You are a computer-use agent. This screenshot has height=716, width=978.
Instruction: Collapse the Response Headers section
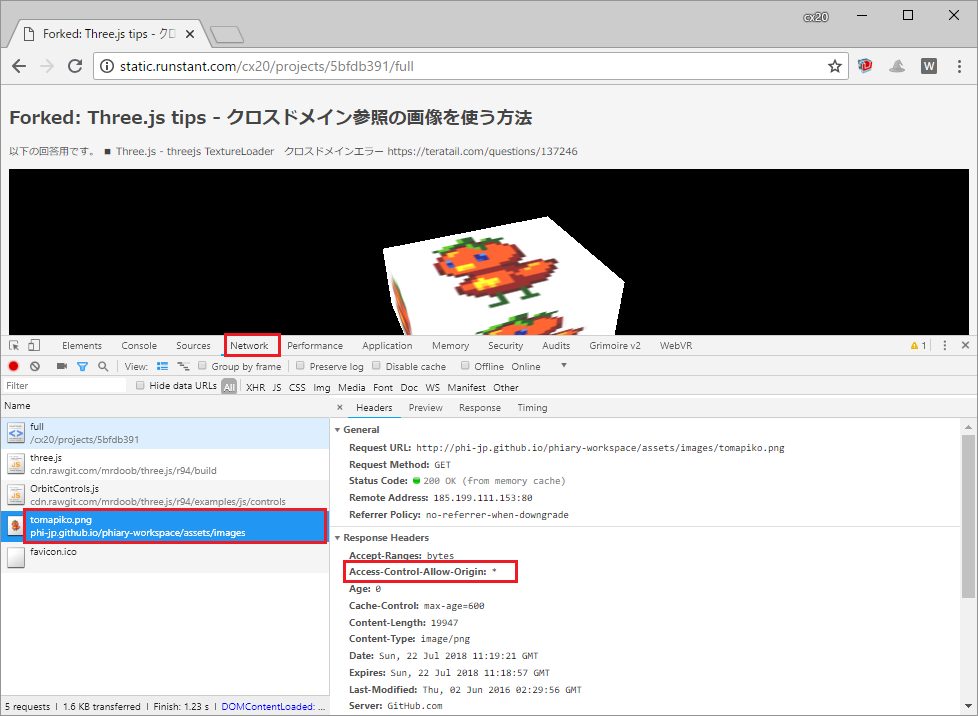(x=339, y=537)
